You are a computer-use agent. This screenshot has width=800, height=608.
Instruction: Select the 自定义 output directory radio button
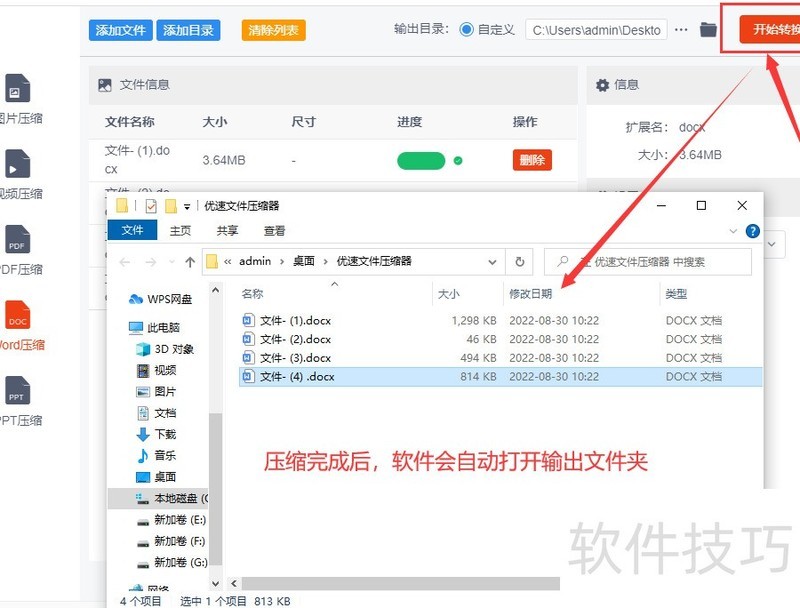468,29
